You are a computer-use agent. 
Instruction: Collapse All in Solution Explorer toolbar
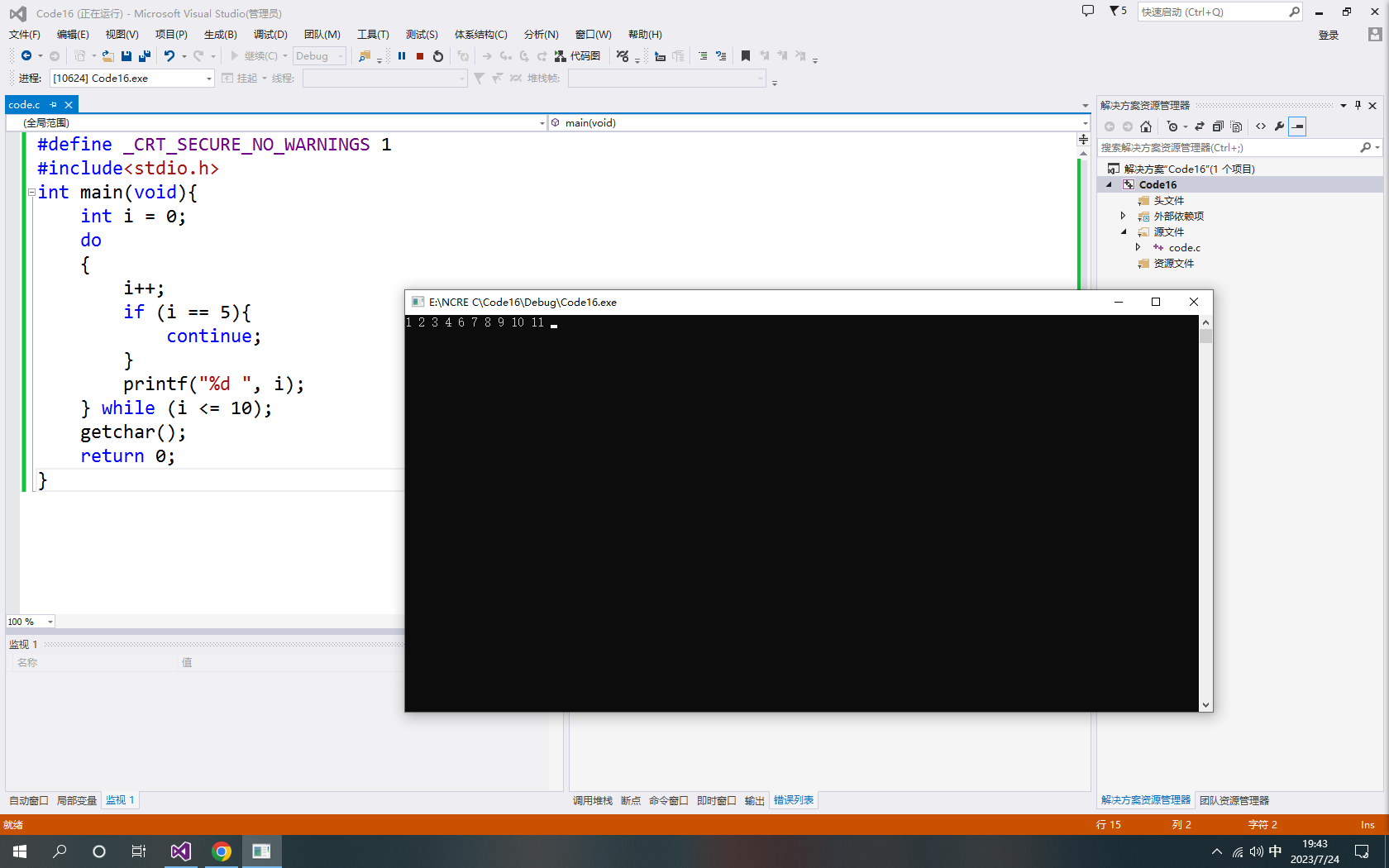point(1218,126)
